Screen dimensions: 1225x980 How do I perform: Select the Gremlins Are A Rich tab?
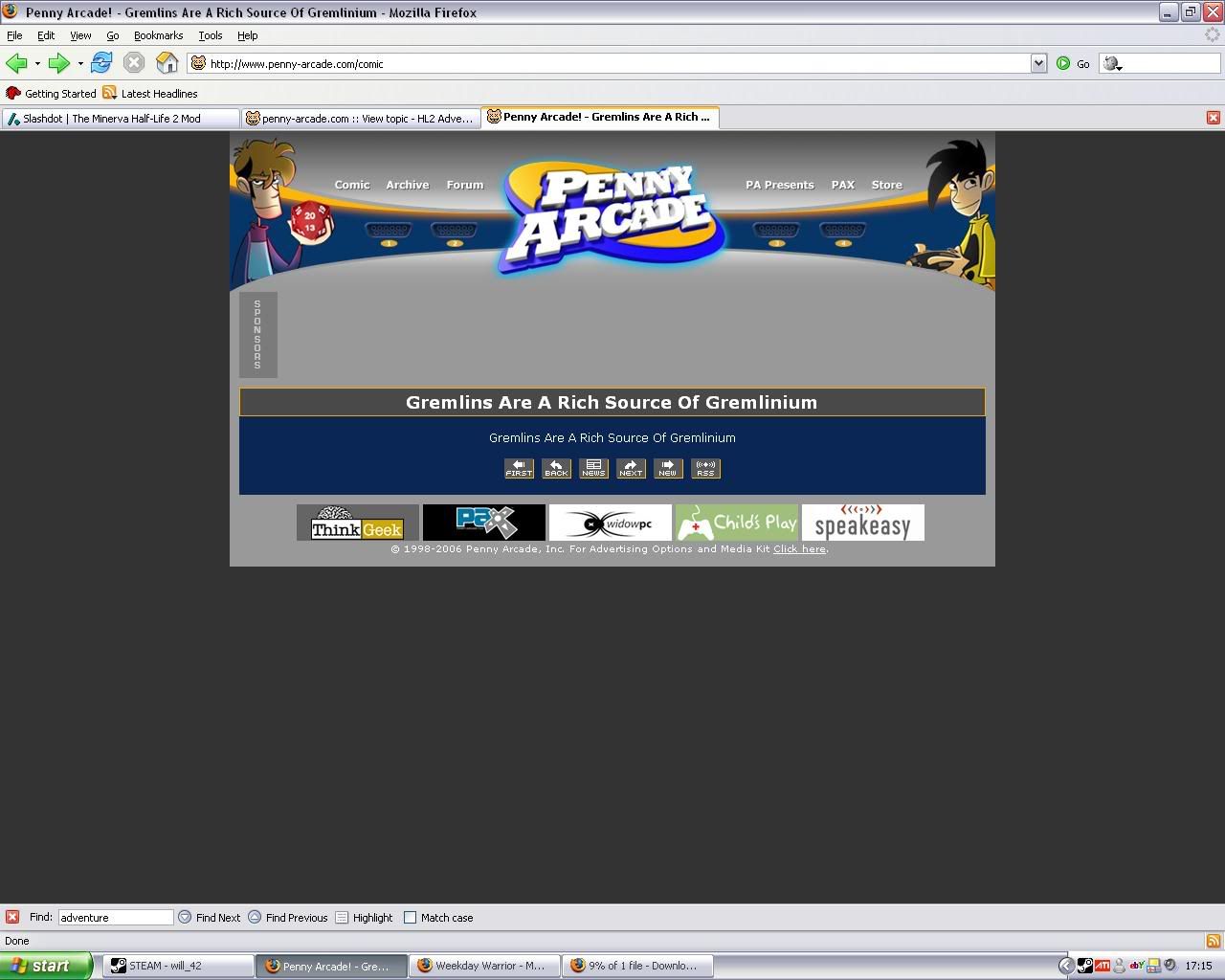click(600, 117)
